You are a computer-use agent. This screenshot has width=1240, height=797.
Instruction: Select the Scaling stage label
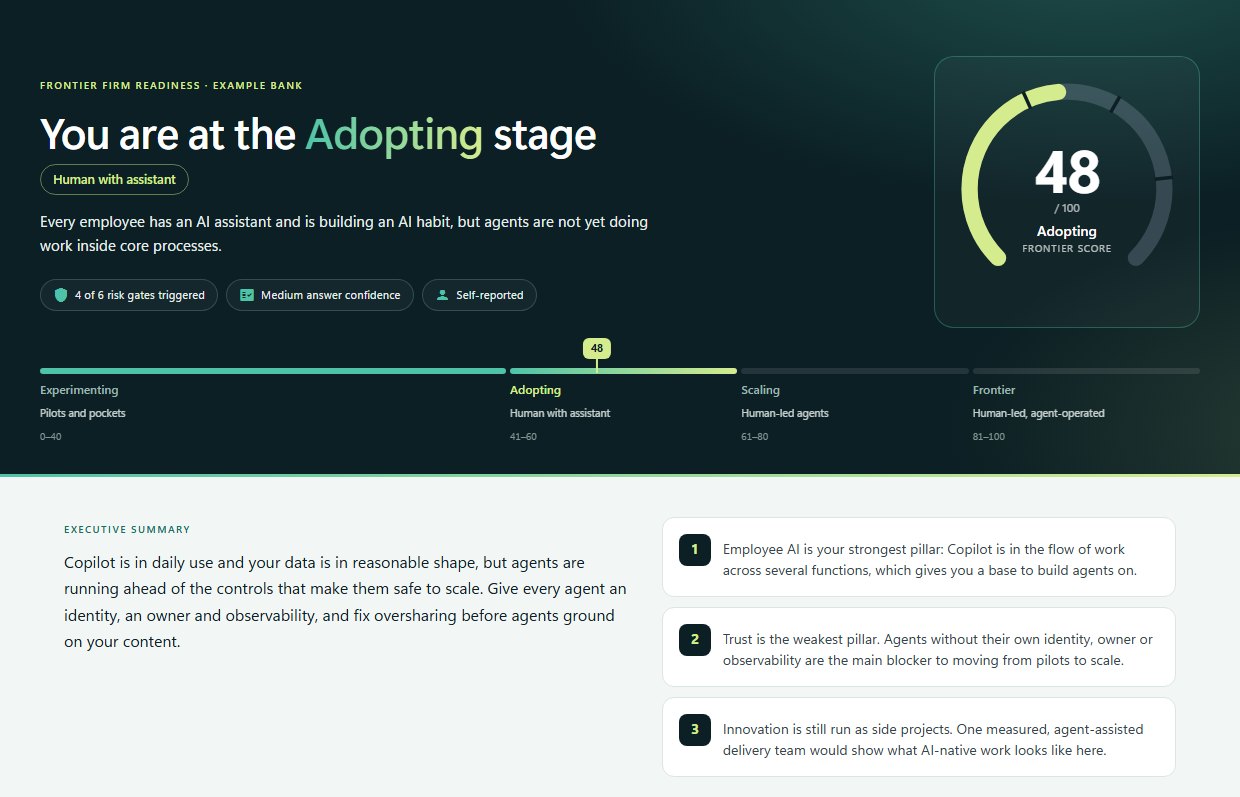tap(760, 390)
